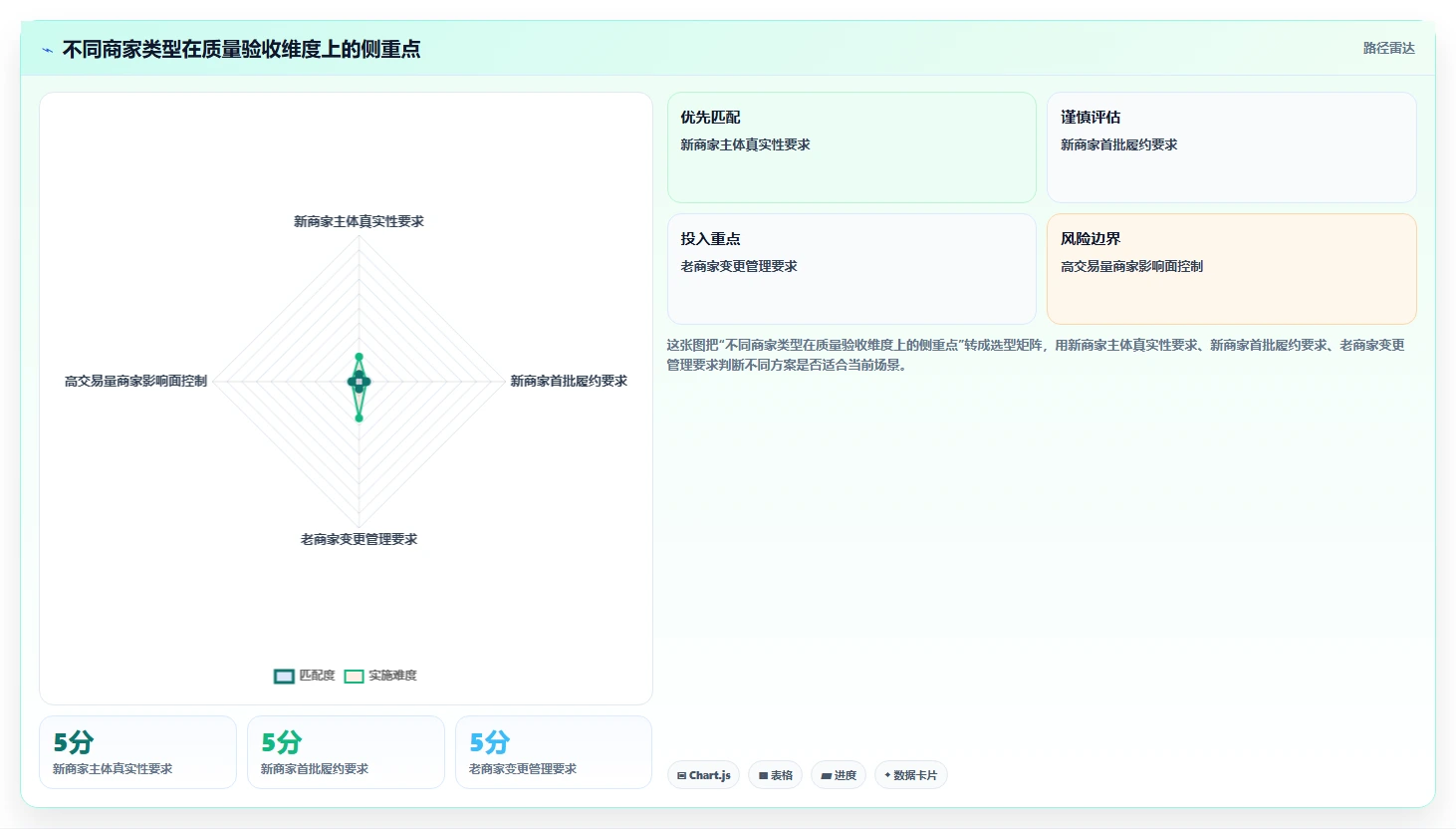
Task: Open the 谨慎评估 card
Action: click(x=1231, y=147)
